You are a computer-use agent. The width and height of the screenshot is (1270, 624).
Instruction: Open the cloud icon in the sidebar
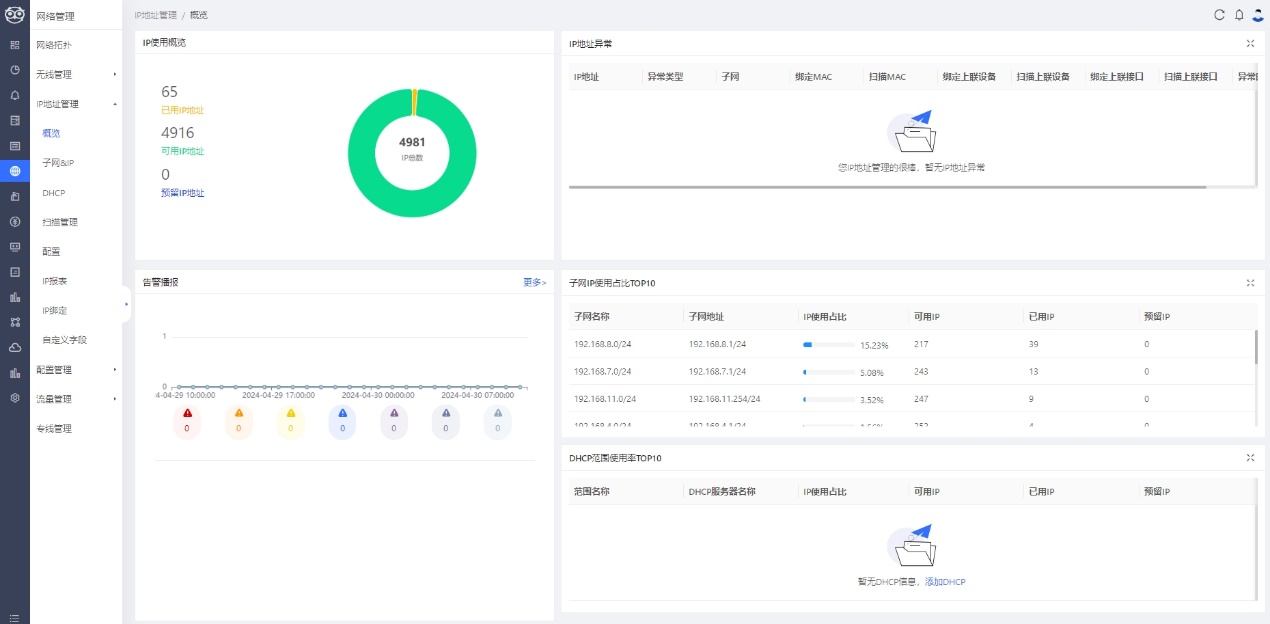(x=15, y=347)
